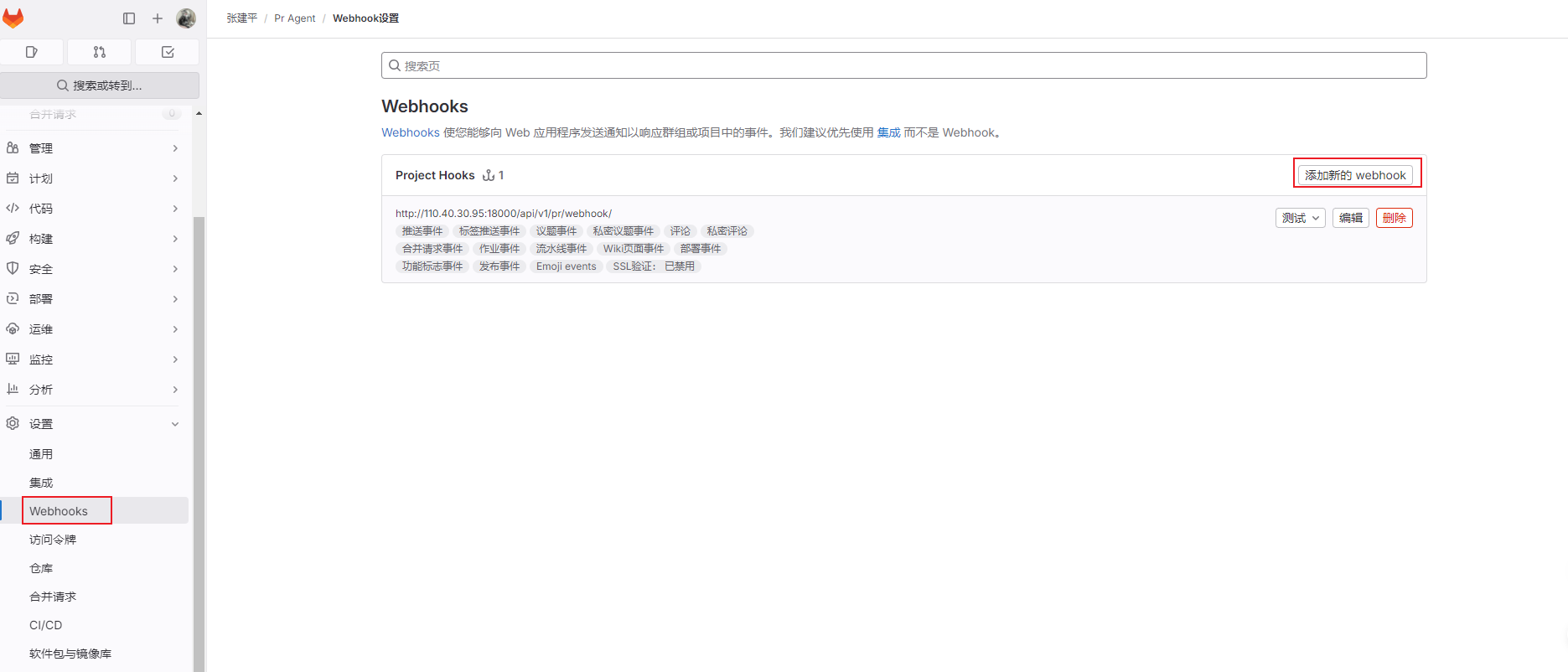Collapse the 设置 section chevron
1568x672 pixels.
pos(175,424)
